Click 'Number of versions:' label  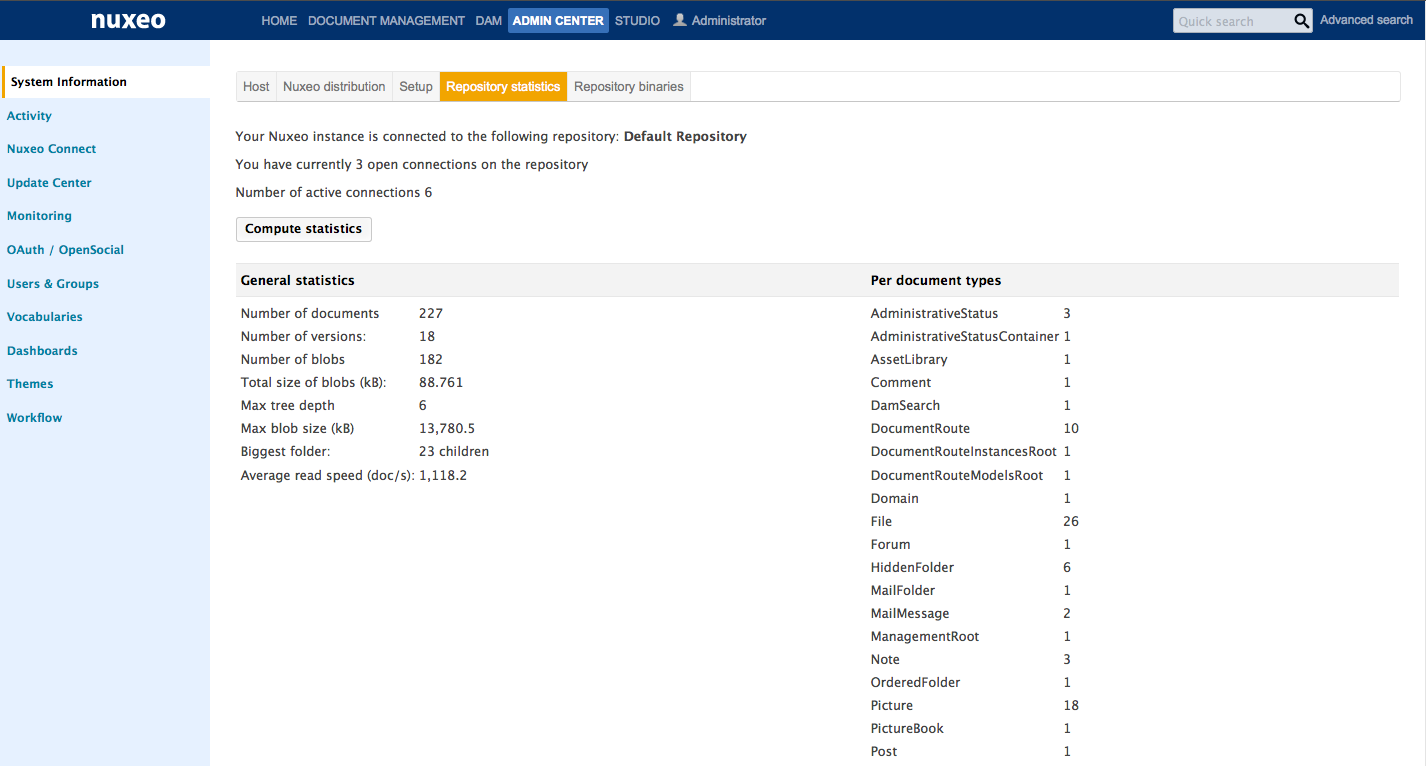[303, 336]
